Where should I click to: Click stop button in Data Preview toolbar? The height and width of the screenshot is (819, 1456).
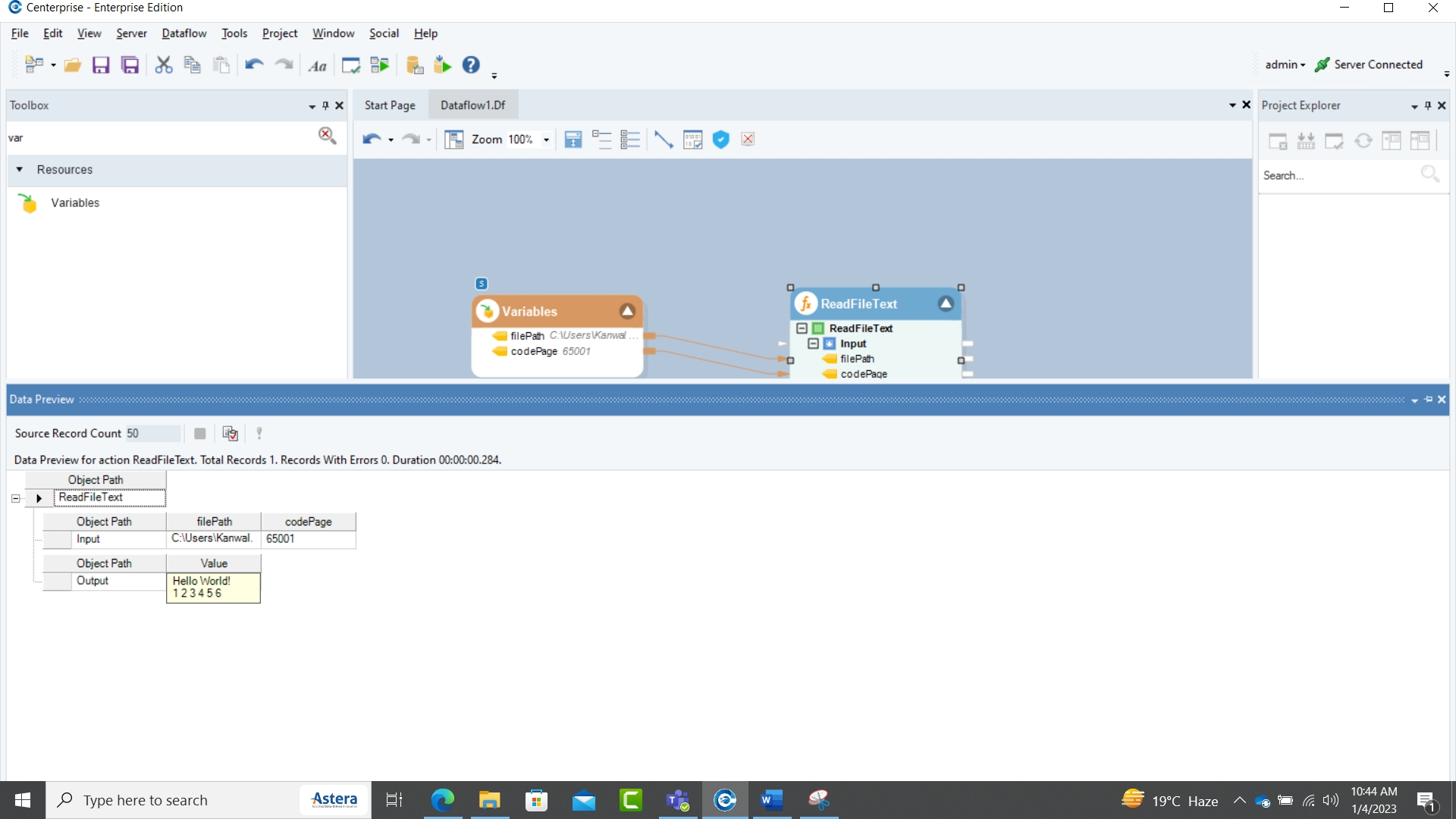199,434
